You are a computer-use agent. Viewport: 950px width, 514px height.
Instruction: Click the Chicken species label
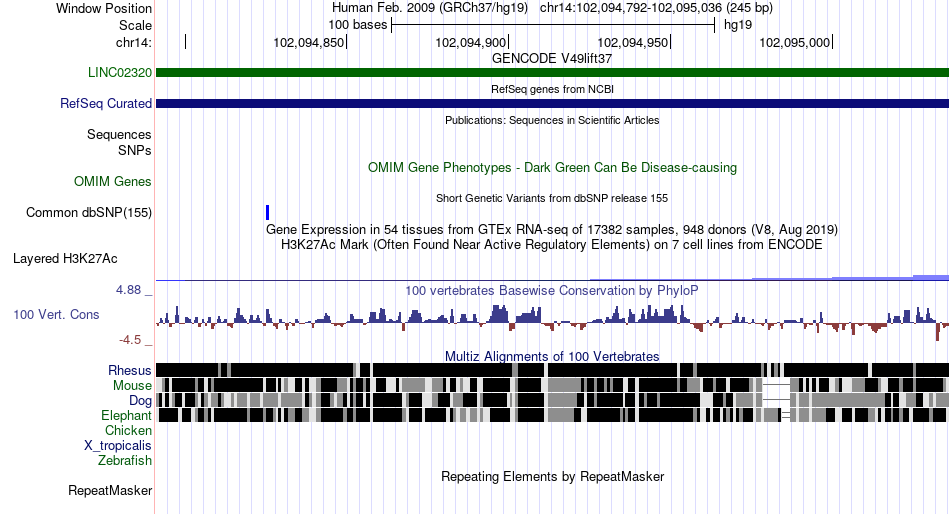pyautogui.click(x=128, y=430)
